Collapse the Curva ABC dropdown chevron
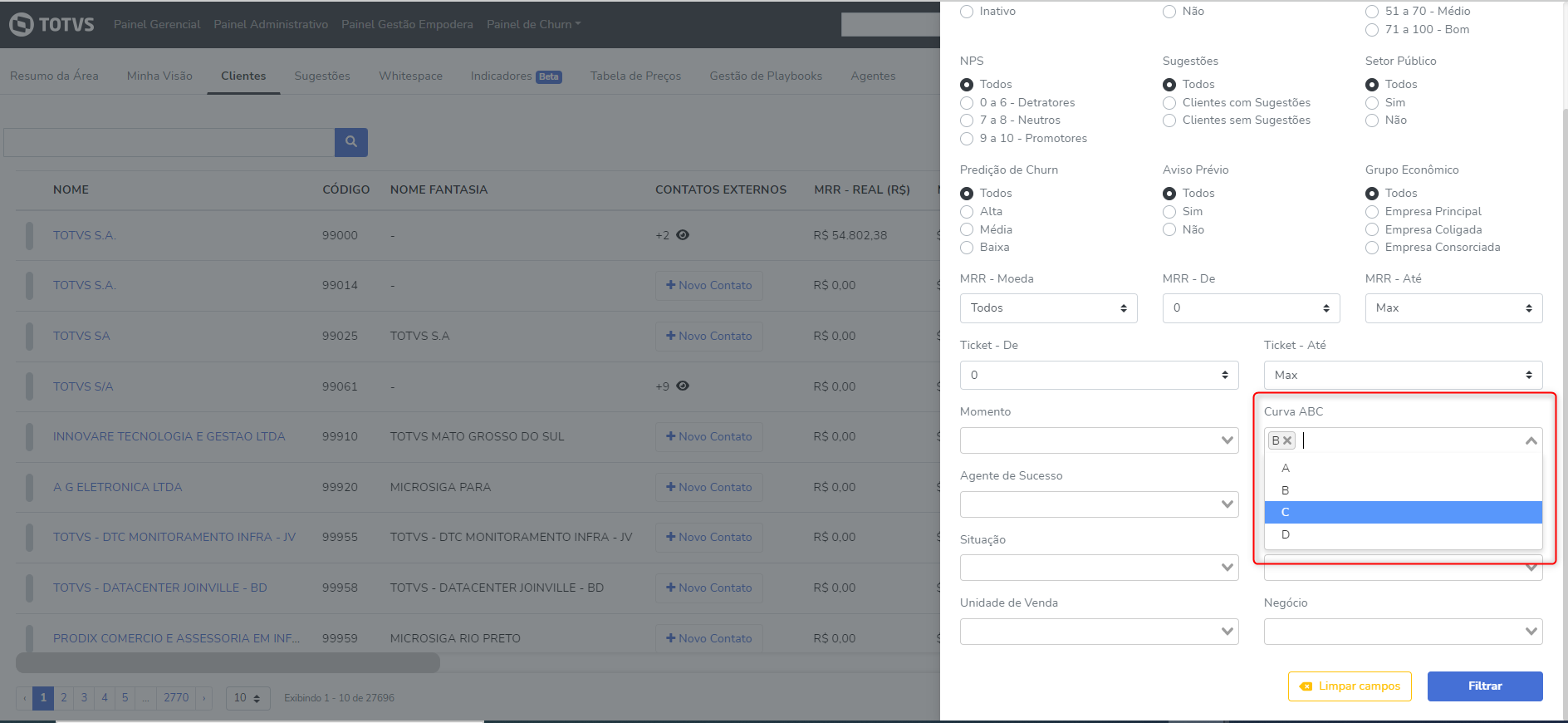 [x=1531, y=441]
